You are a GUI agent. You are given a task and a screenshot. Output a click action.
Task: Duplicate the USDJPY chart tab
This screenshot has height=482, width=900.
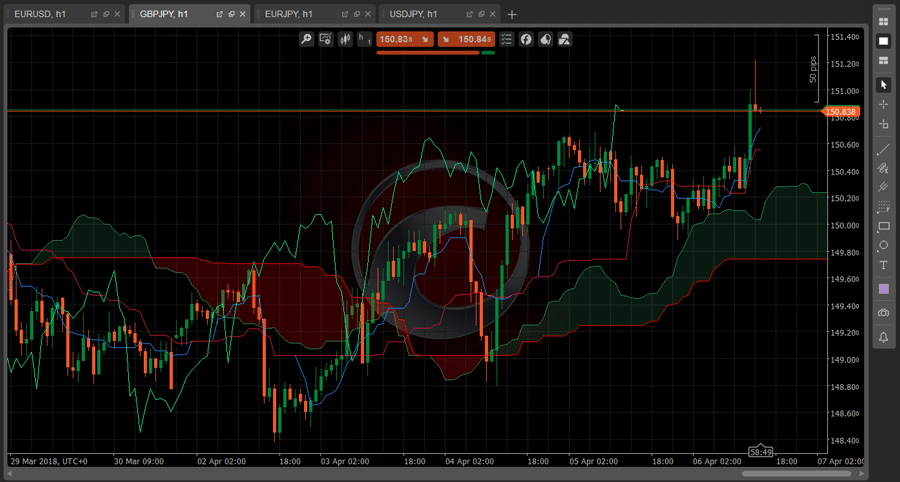[x=481, y=14]
